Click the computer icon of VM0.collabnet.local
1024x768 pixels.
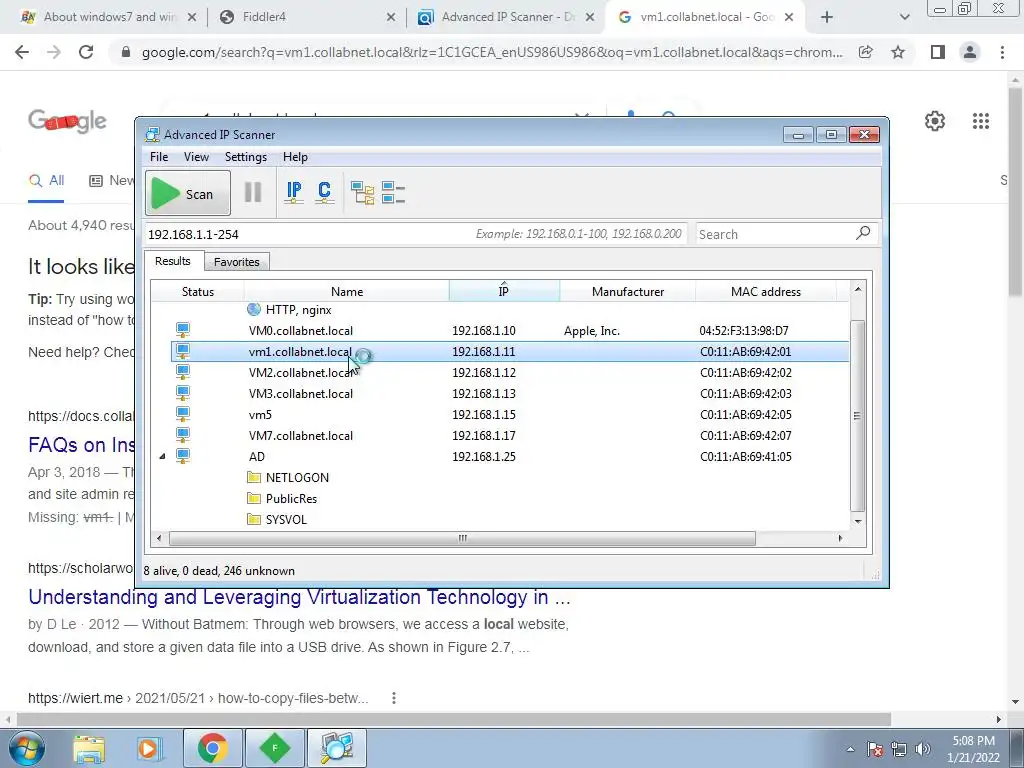183,330
